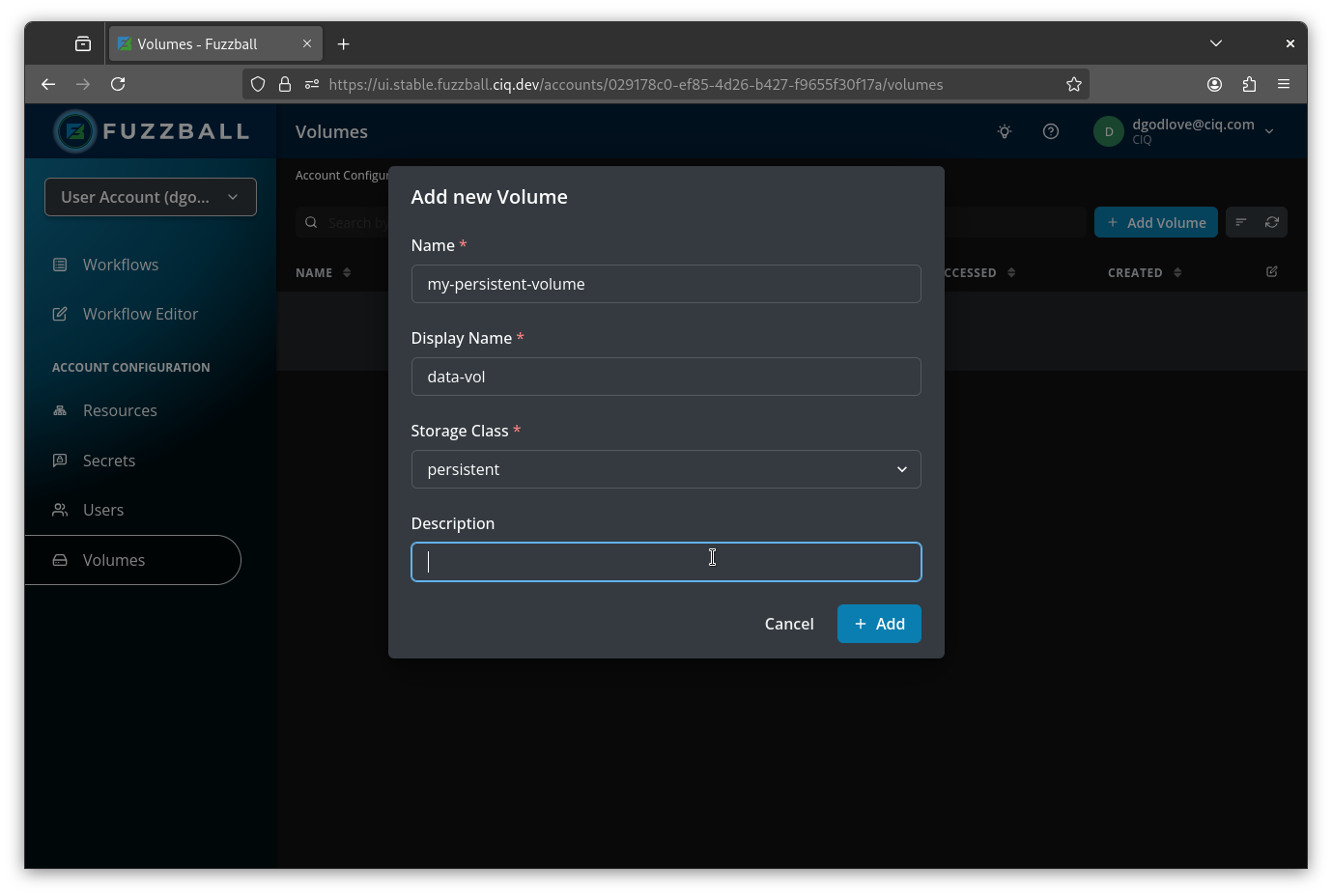Click the browser back arrow
This screenshot has height=896, width=1332.
click(x=48, y=84)
